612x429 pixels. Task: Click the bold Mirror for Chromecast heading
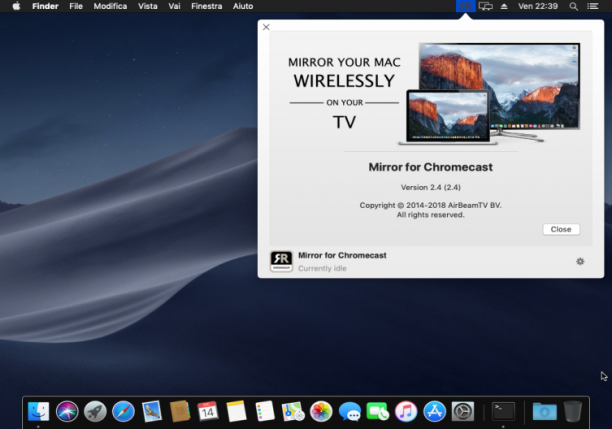point(431,167)
